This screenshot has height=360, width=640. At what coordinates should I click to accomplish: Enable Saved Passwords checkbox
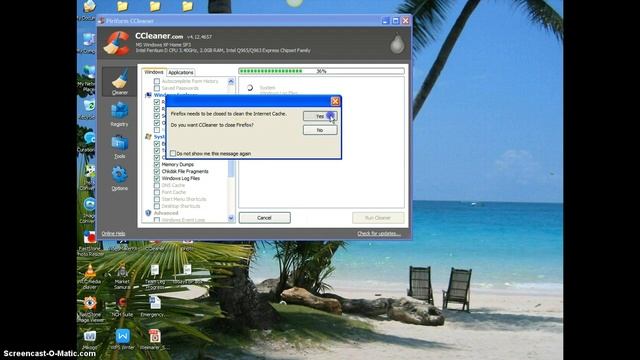157,88
